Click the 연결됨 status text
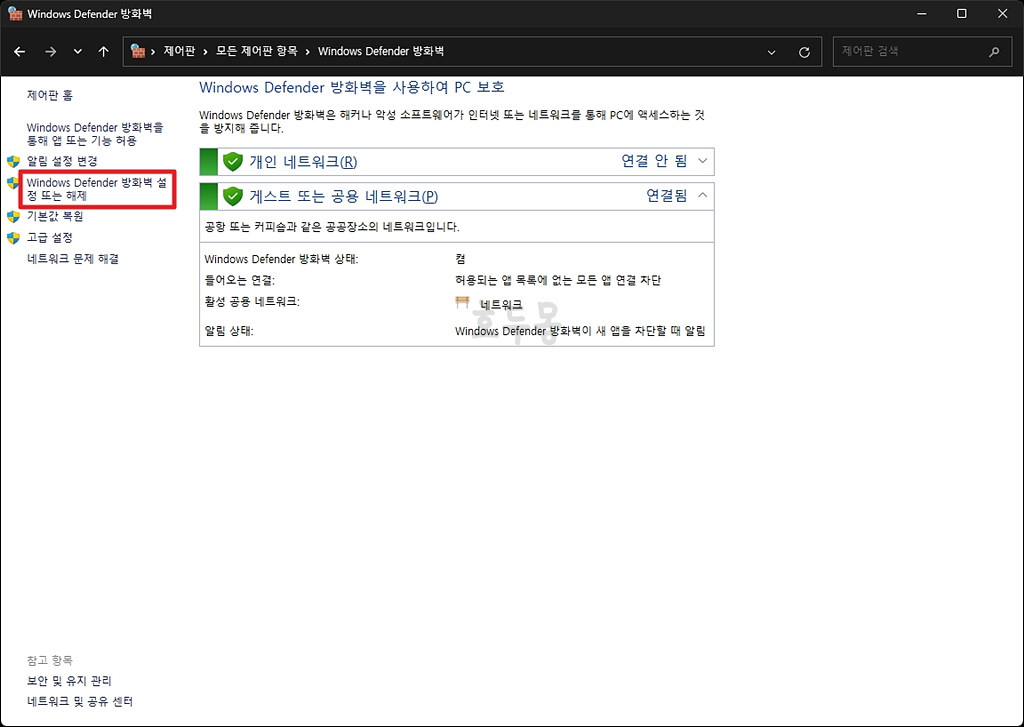Viewport: 1024px width, 727px height. (x=667, y=195)
